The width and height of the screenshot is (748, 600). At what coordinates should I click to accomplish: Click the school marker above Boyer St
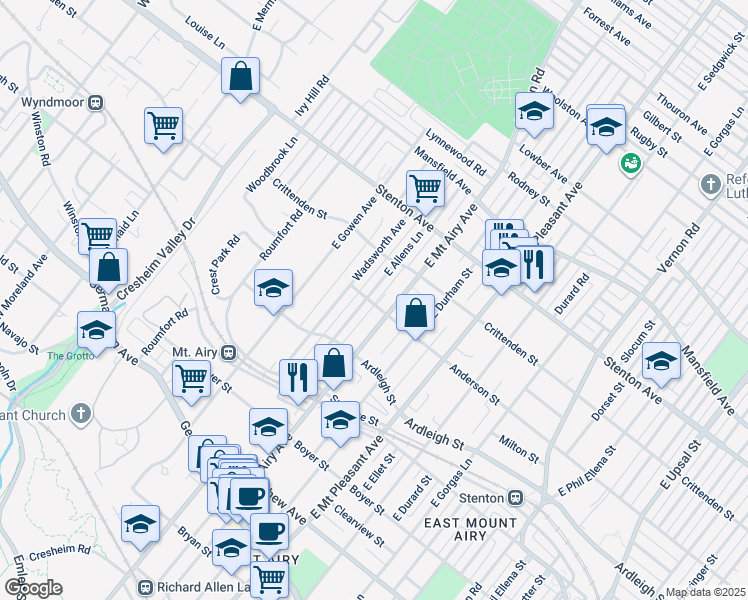[x=269, y=427]
